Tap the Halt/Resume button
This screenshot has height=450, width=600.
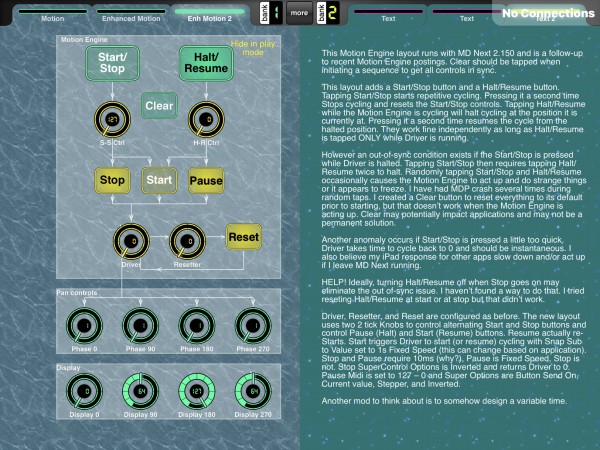206,63
